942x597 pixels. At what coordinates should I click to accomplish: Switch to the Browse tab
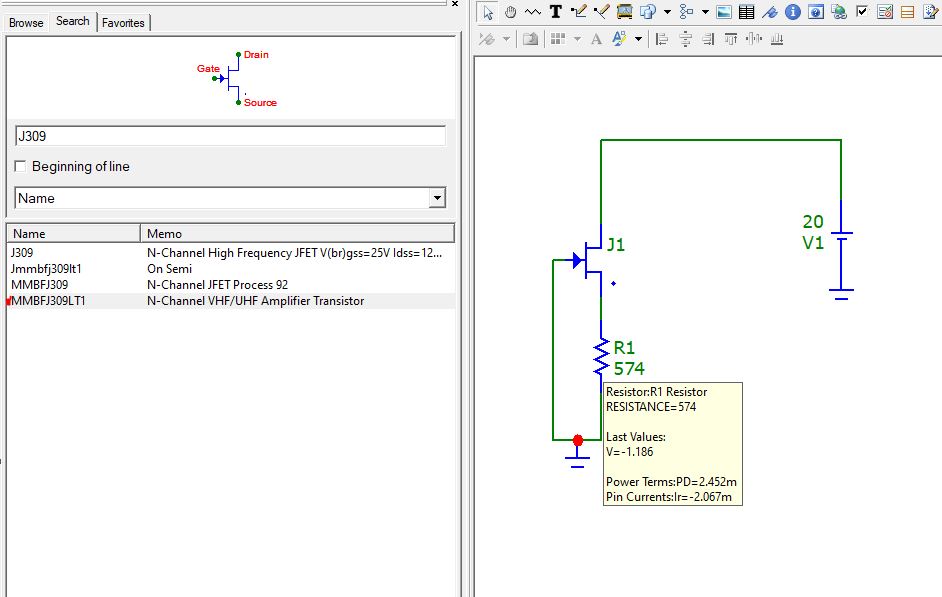click(x=26, y=22)
